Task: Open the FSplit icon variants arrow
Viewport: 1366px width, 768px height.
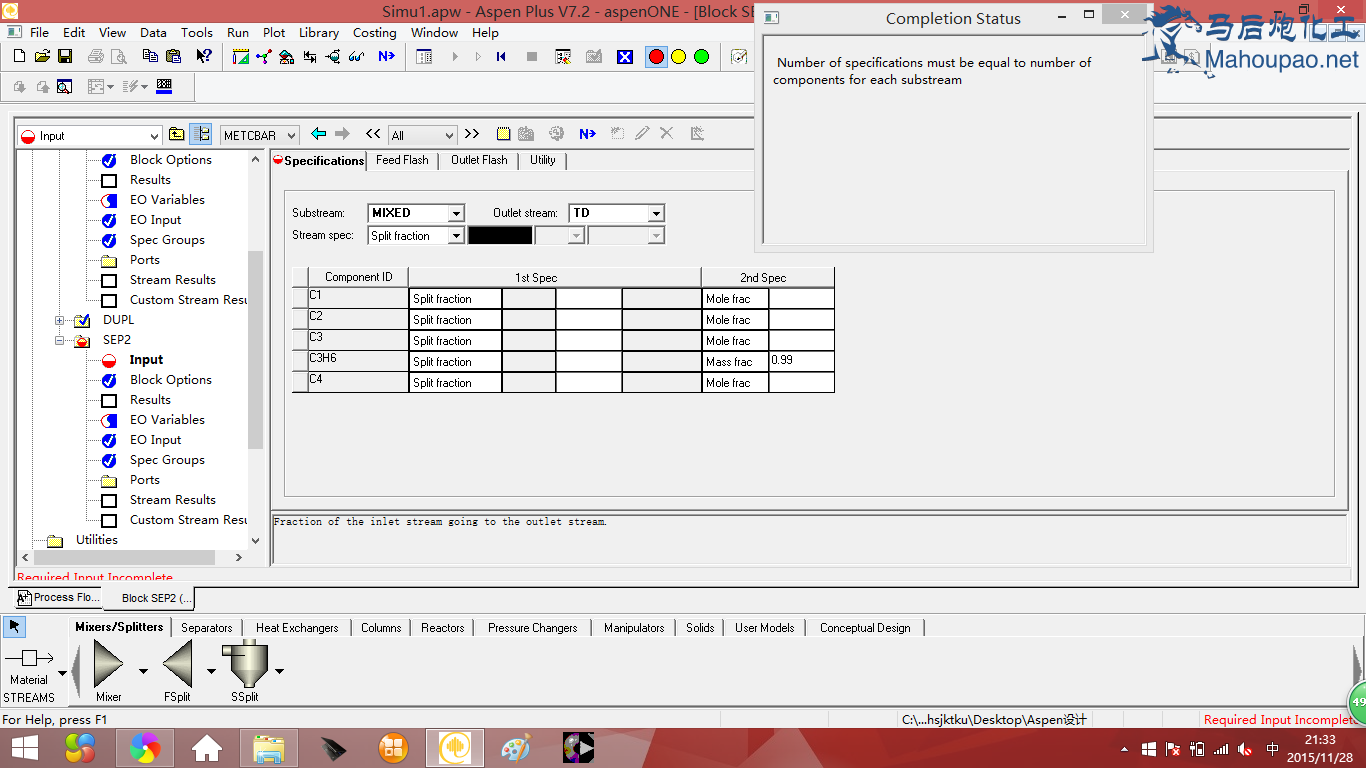Action: [x=211, y=671]
